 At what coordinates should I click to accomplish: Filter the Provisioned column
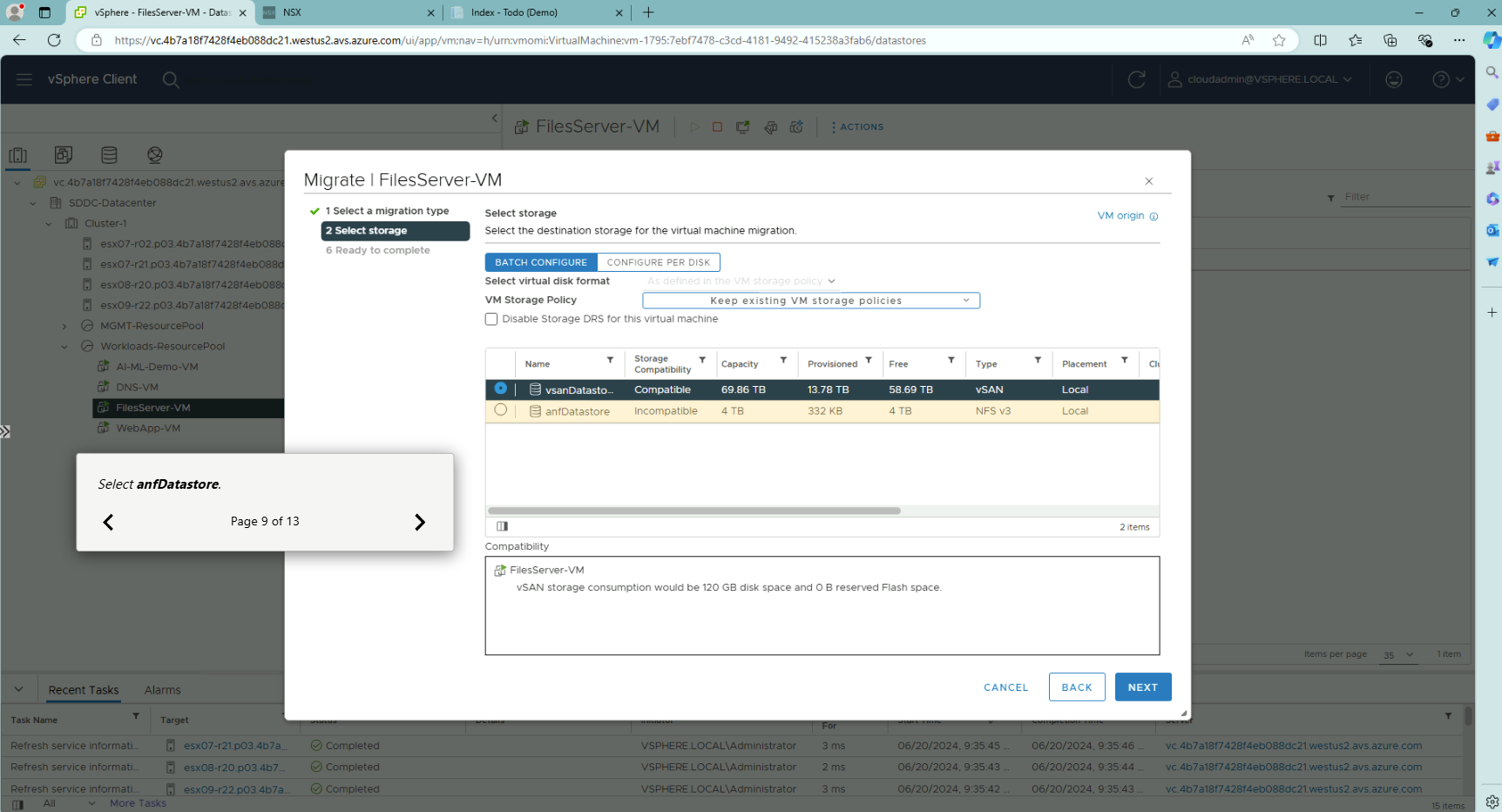click(x=869, y=360)
